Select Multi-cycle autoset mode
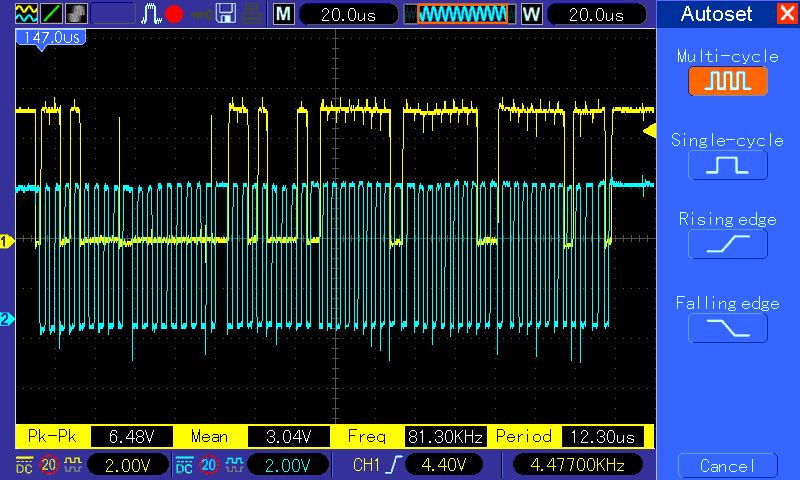800x480 pixels. (727, 80)
